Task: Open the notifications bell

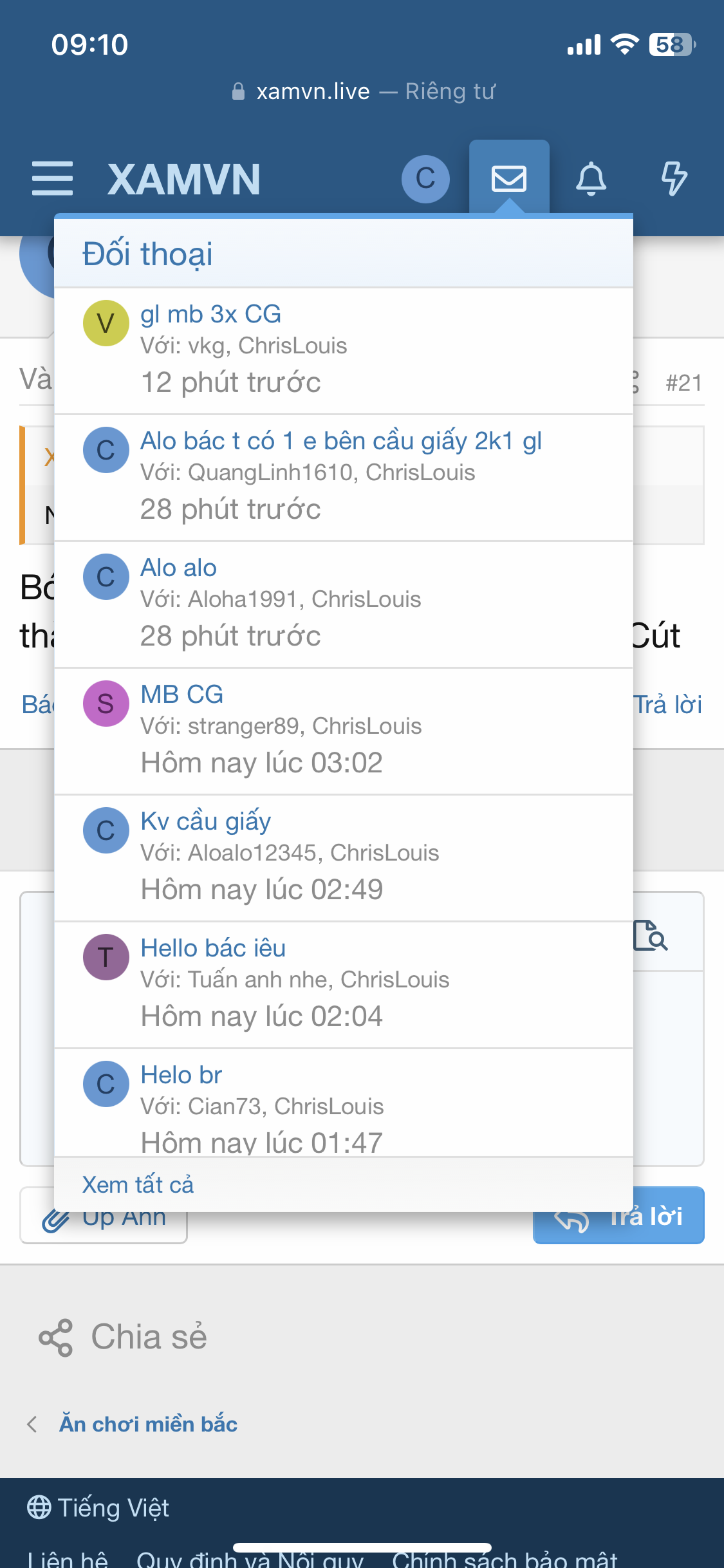Action: pos(591,178)
